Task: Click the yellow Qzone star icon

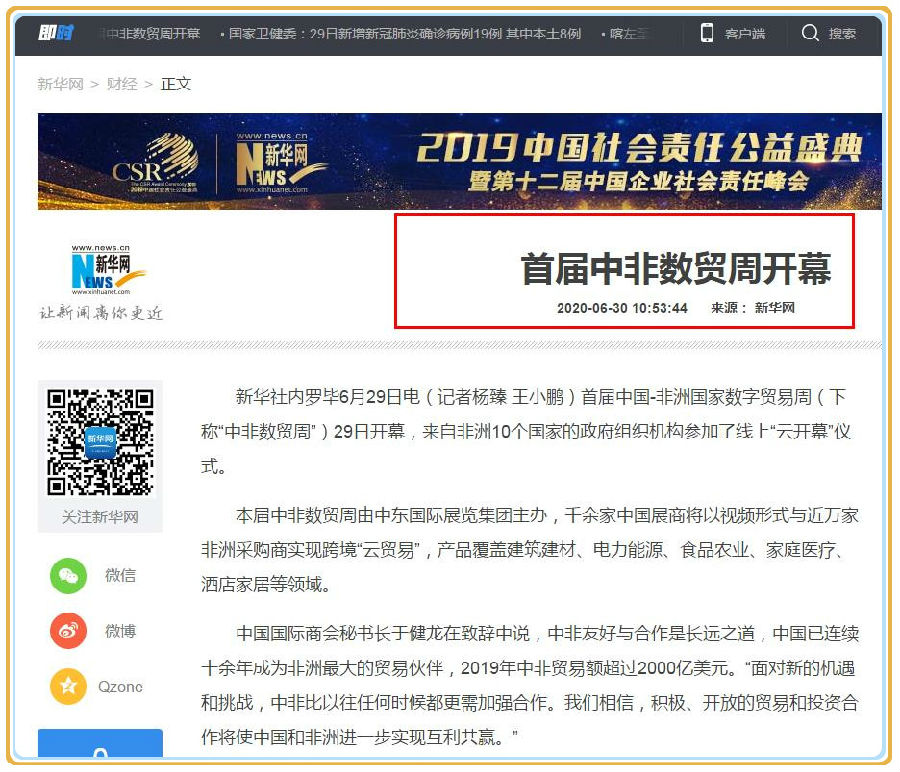Action: coord(69,687)
